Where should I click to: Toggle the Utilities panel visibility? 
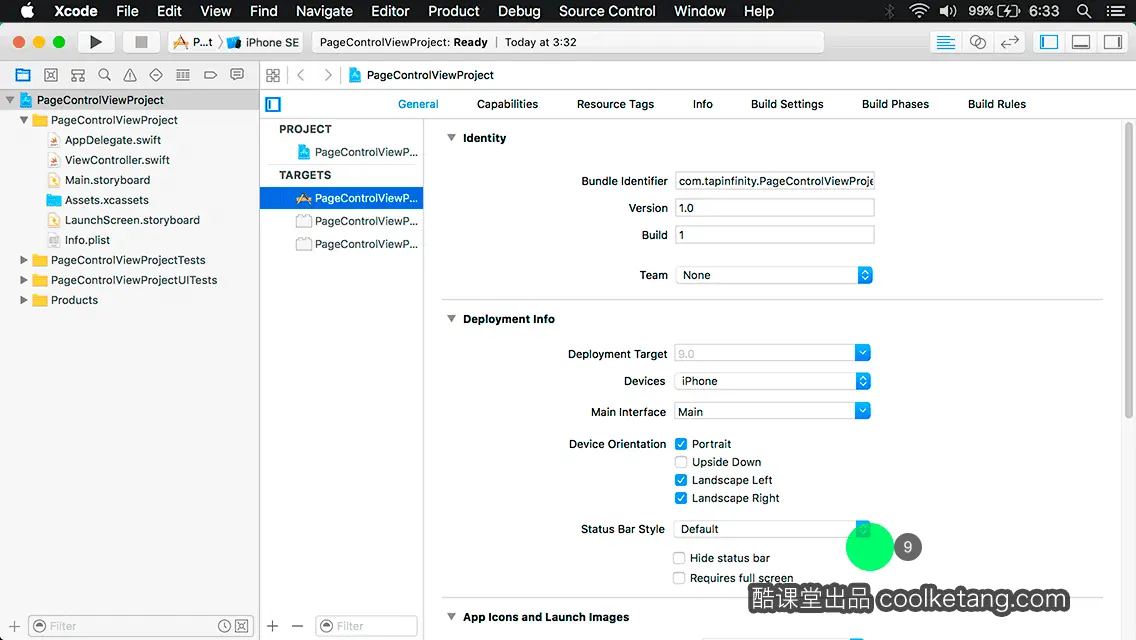[1113, 42]
